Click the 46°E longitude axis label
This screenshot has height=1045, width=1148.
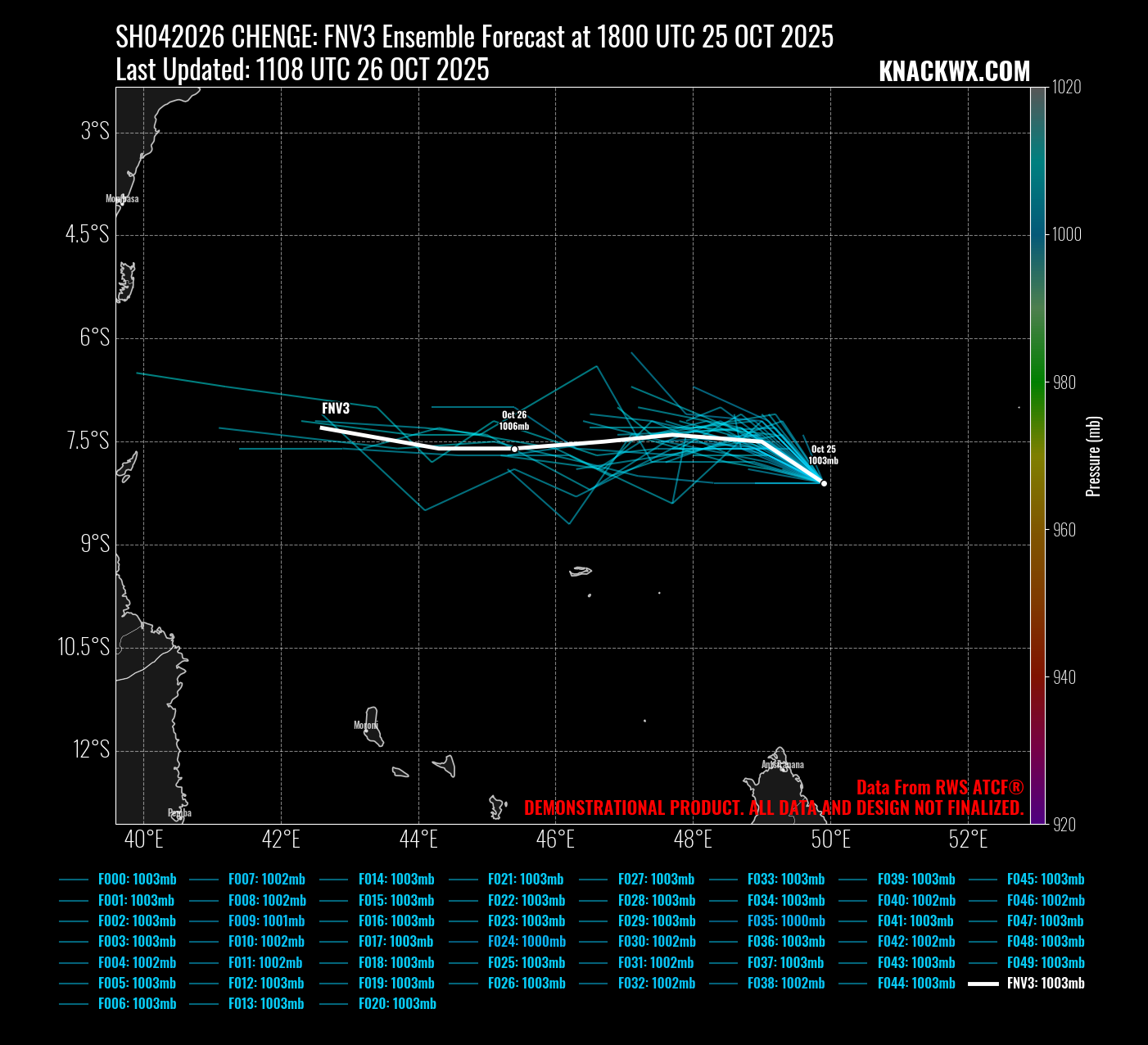pyautogui.click(x=555, y=839)
